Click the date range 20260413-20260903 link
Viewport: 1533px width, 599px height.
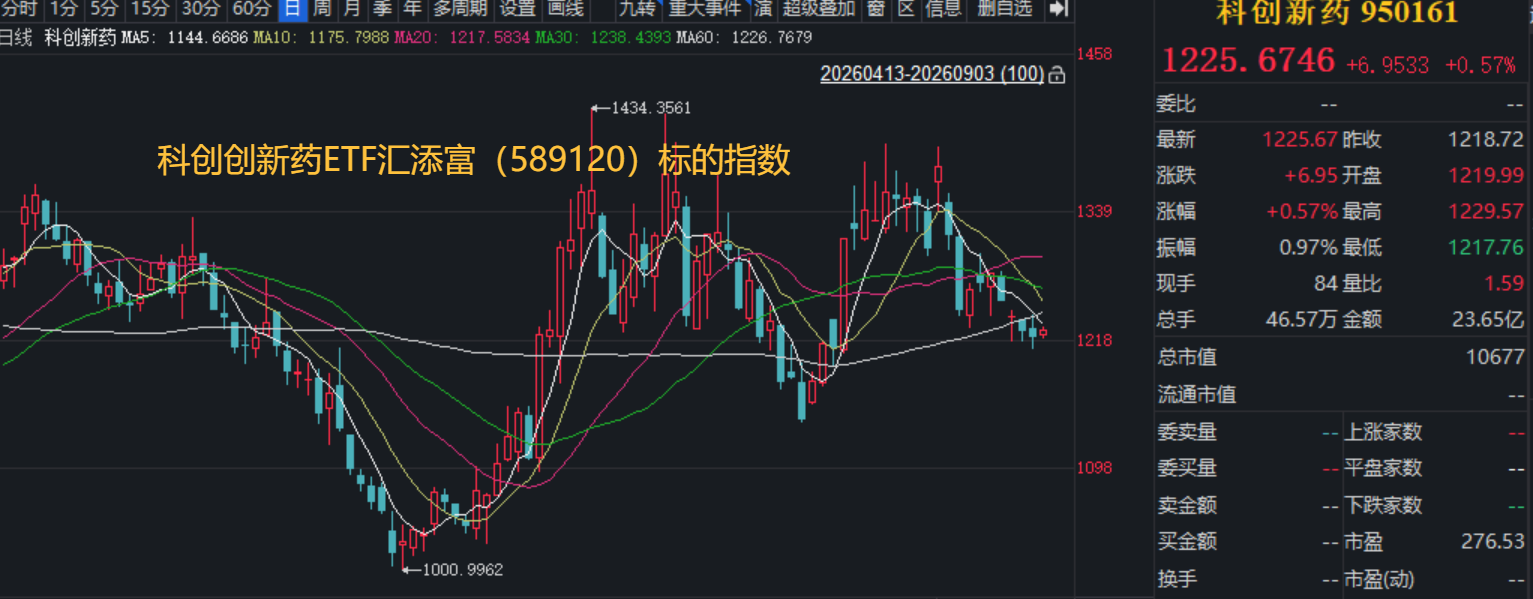(x=932, y=74)
